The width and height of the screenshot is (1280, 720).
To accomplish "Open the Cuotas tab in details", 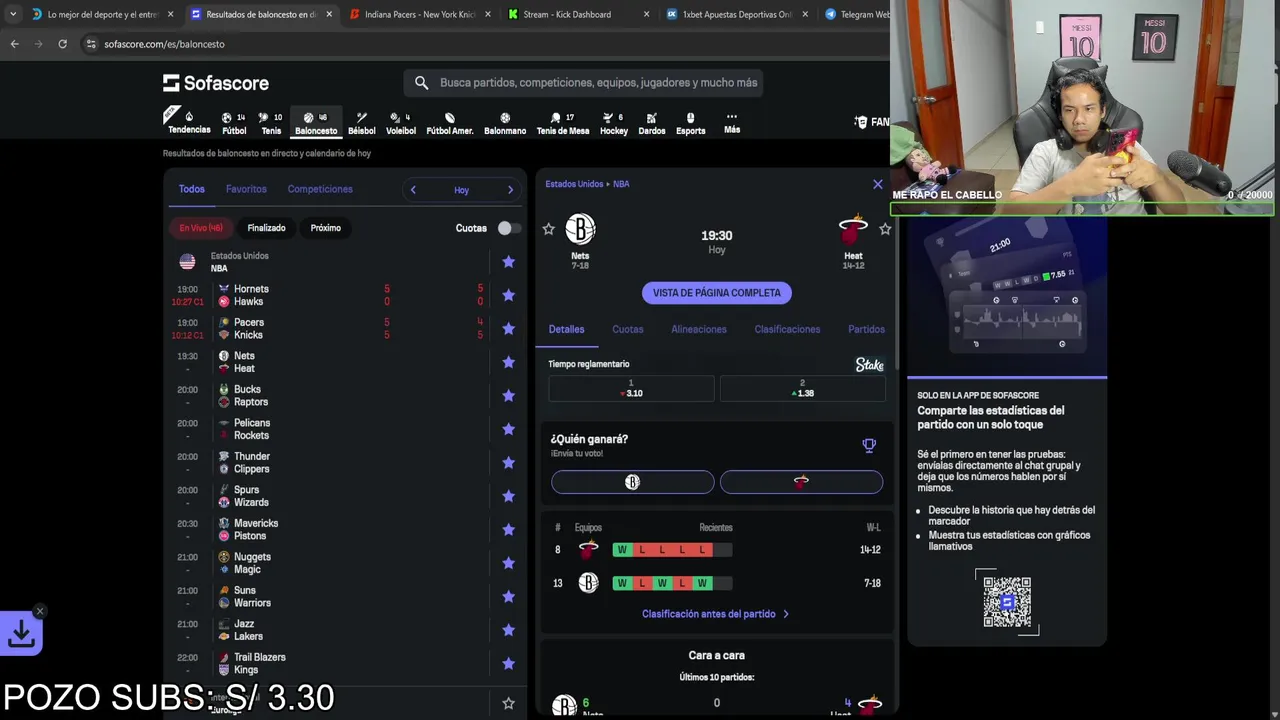I will [628, 329].
